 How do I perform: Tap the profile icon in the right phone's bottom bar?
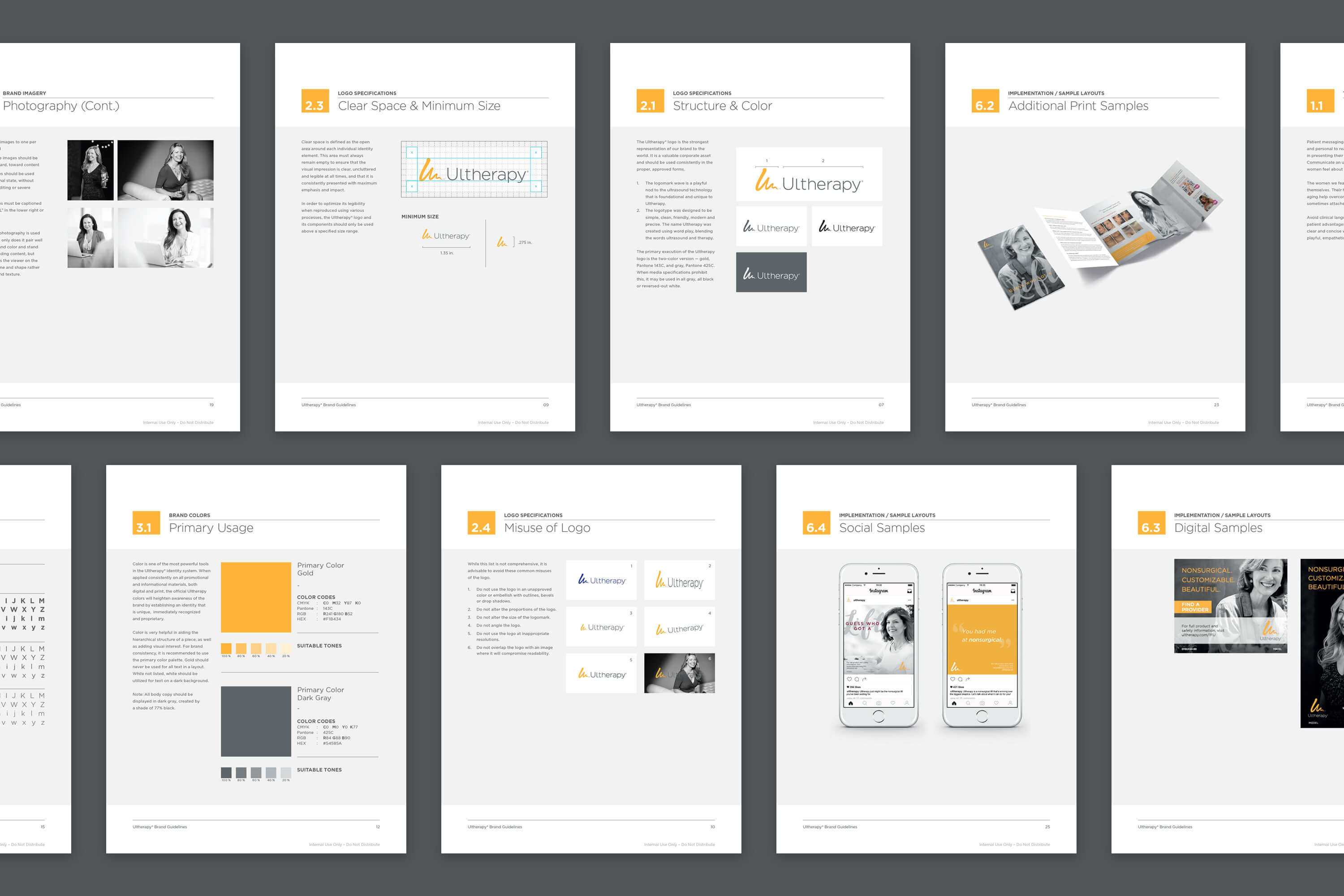tap(1010, 703)
